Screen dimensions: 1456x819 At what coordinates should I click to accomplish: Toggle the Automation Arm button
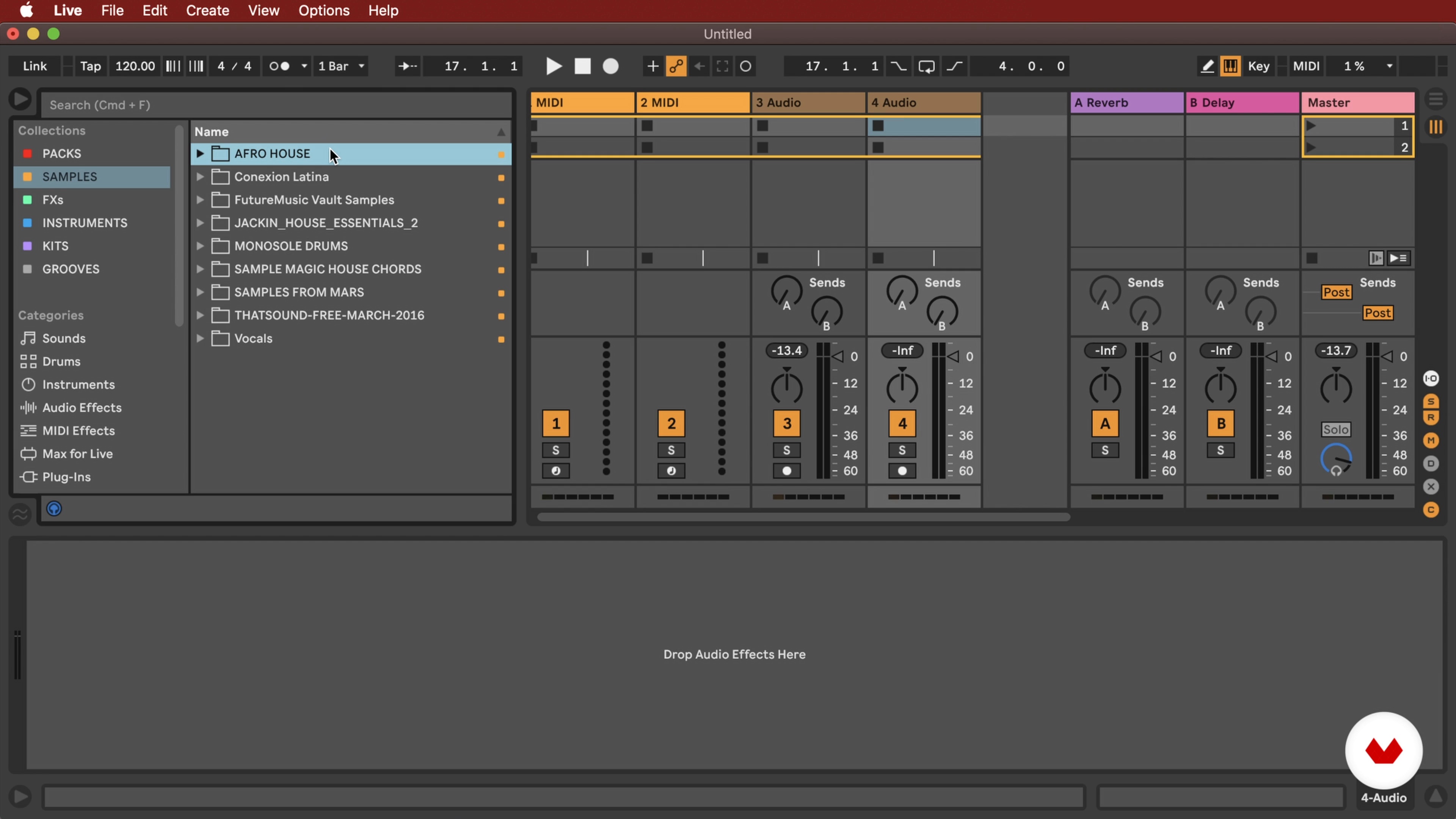click(x=676, y=66)
